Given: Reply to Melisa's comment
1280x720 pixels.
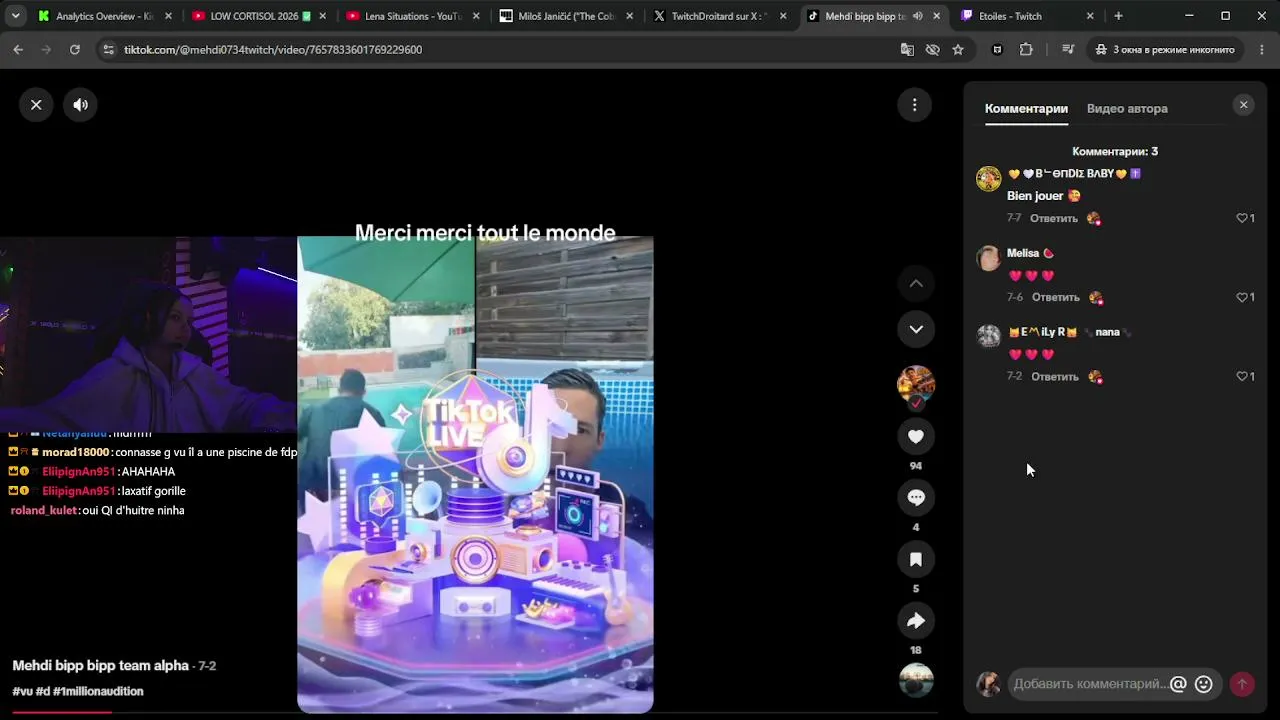Looking at the screenshot, I should 1055,297.
